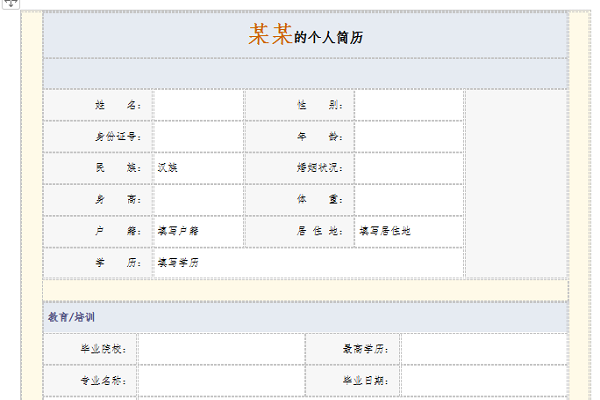Select the empty 婚姻状况 value cell
Screen dimensions: 600x400
[408, 168]
